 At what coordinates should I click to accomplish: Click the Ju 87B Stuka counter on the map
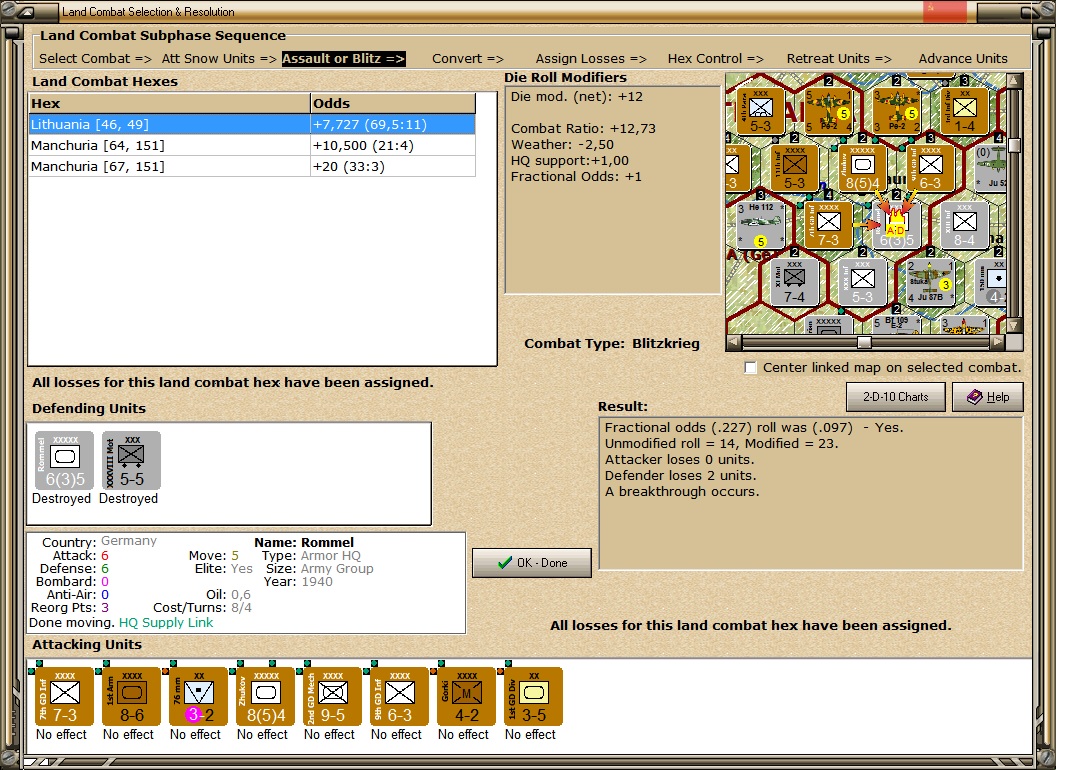point(930,281)
